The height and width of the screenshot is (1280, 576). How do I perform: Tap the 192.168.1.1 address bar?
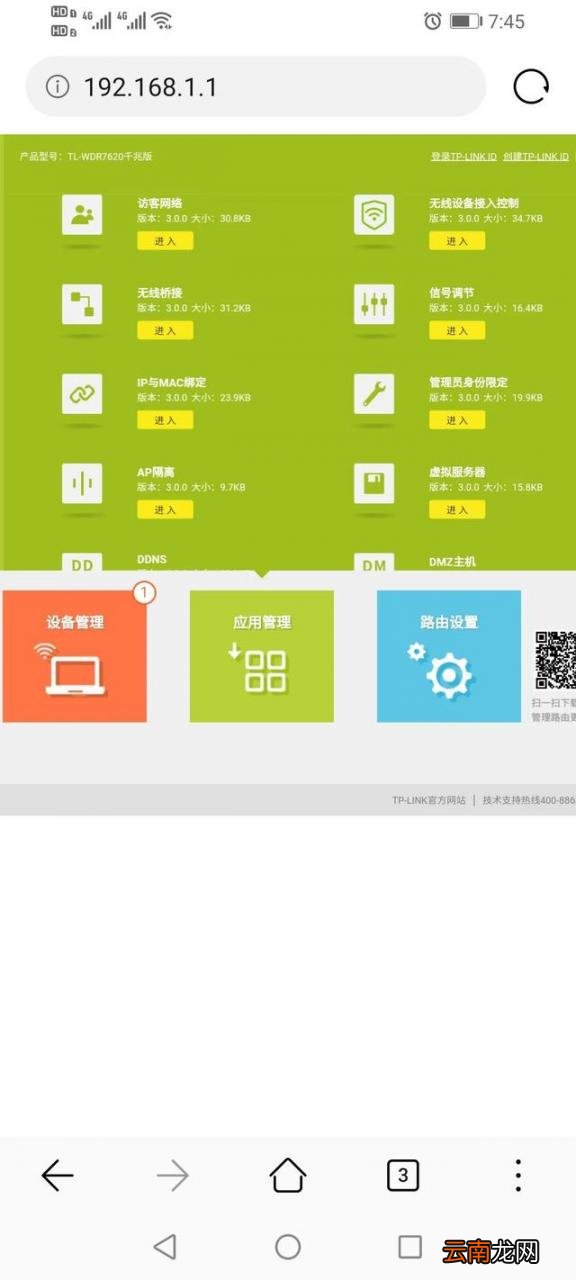click(256, 87)
